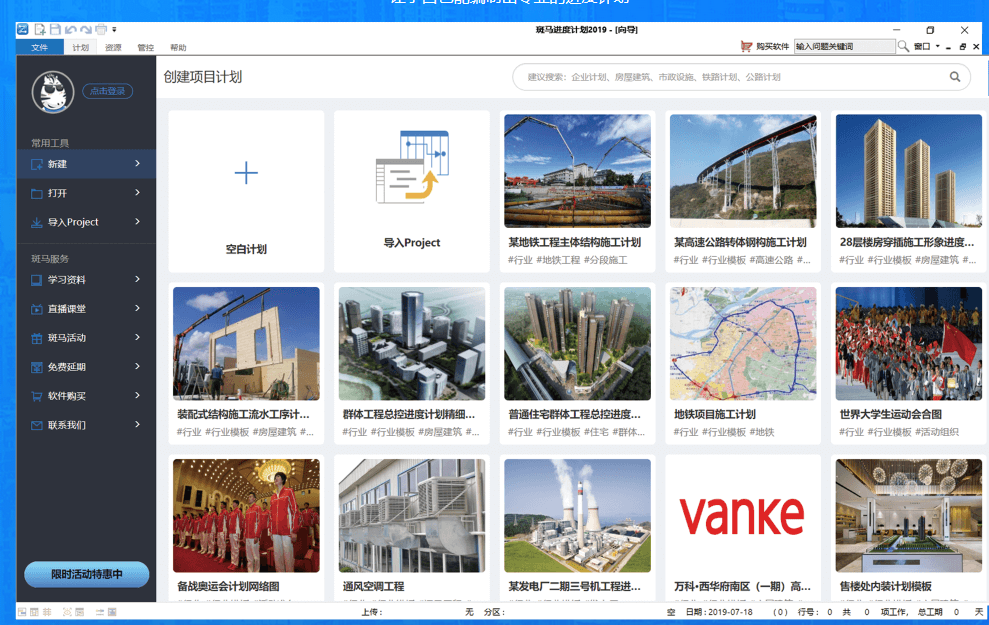The width and height of the screenshot is (989, 625).
Task: Click the 导入Project download icon in sidebar
Action: pos(37,223)
